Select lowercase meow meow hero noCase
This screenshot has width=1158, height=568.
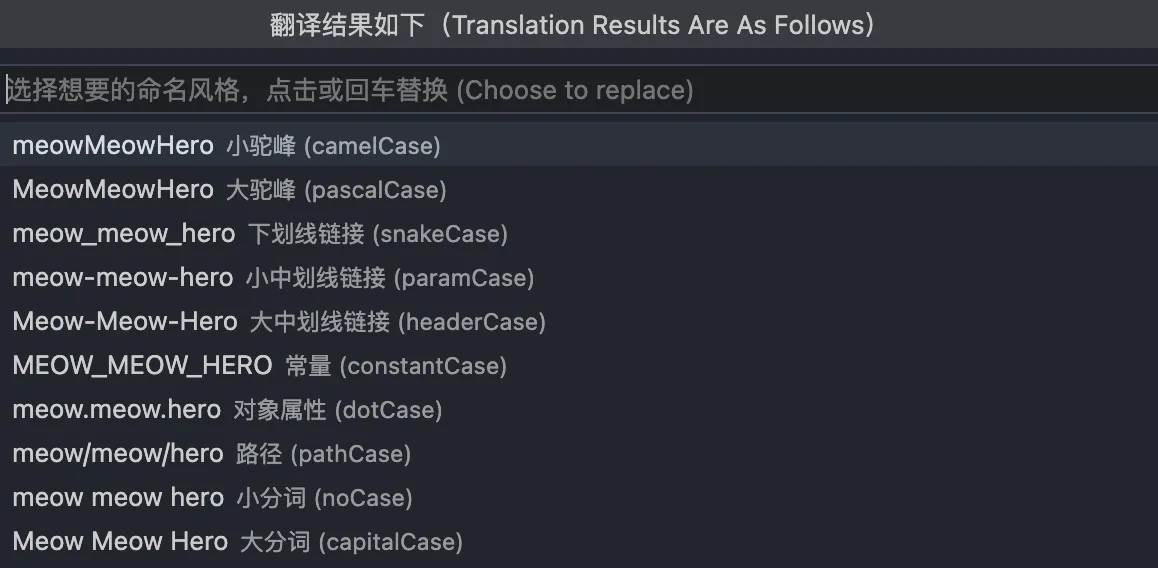(x=118, y=498)
